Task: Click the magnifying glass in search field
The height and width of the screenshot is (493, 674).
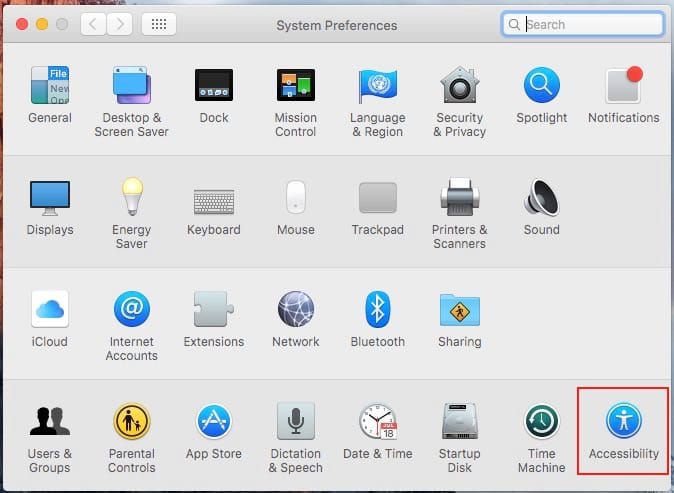Action: pyautogui.click(x=514, y=24)
